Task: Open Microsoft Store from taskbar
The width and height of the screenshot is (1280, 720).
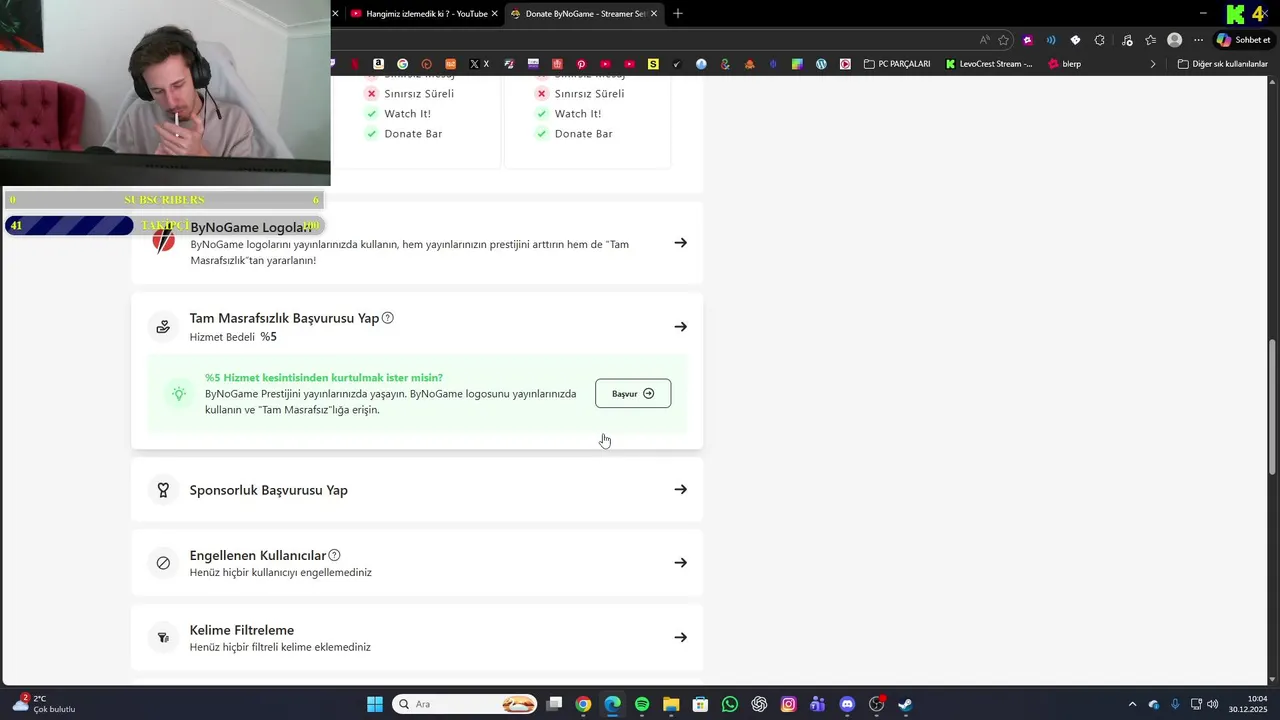Action: click(700, 704)
